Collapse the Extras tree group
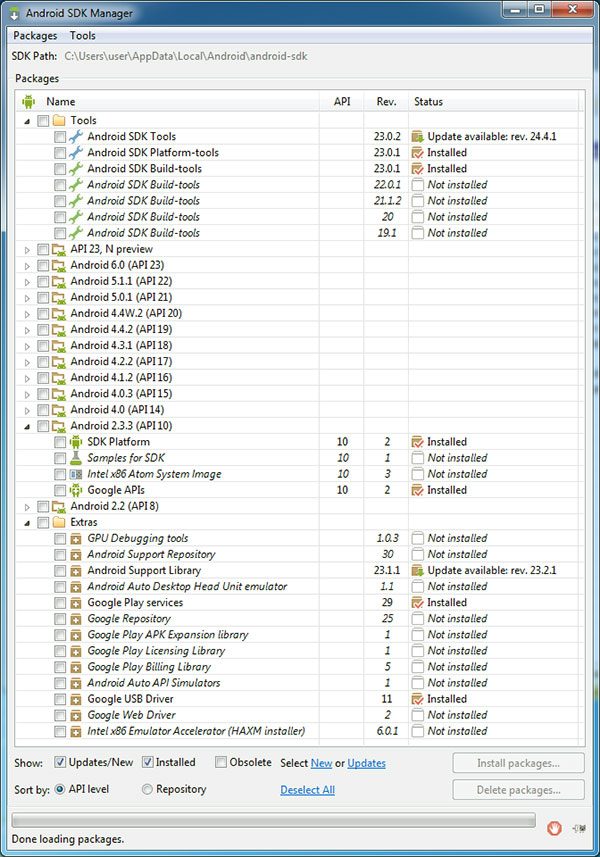The image size is (600, 857). tap(27, 523)
